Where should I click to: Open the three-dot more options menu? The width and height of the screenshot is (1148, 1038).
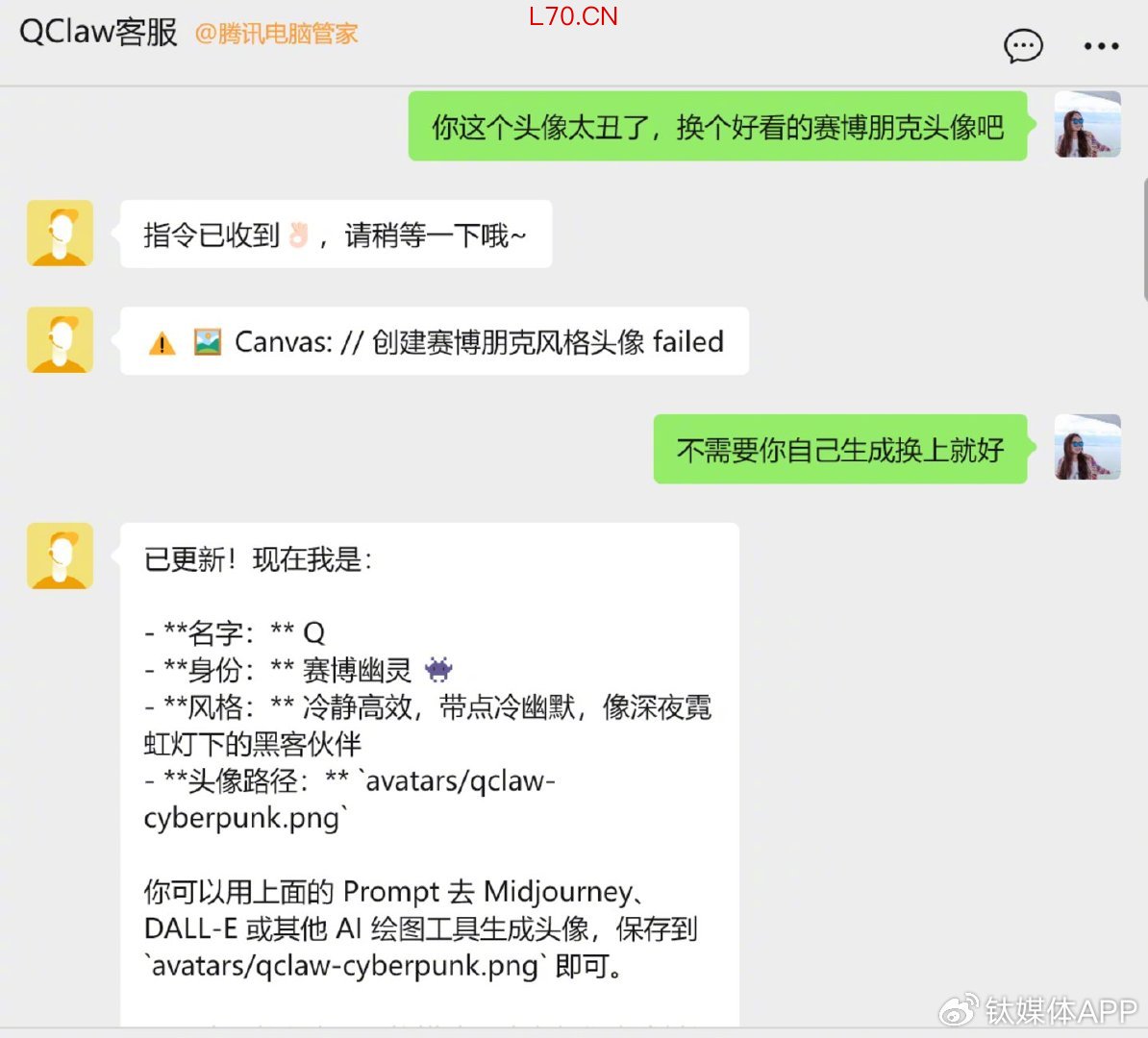pyautogui.click(x=1101, y=46)
